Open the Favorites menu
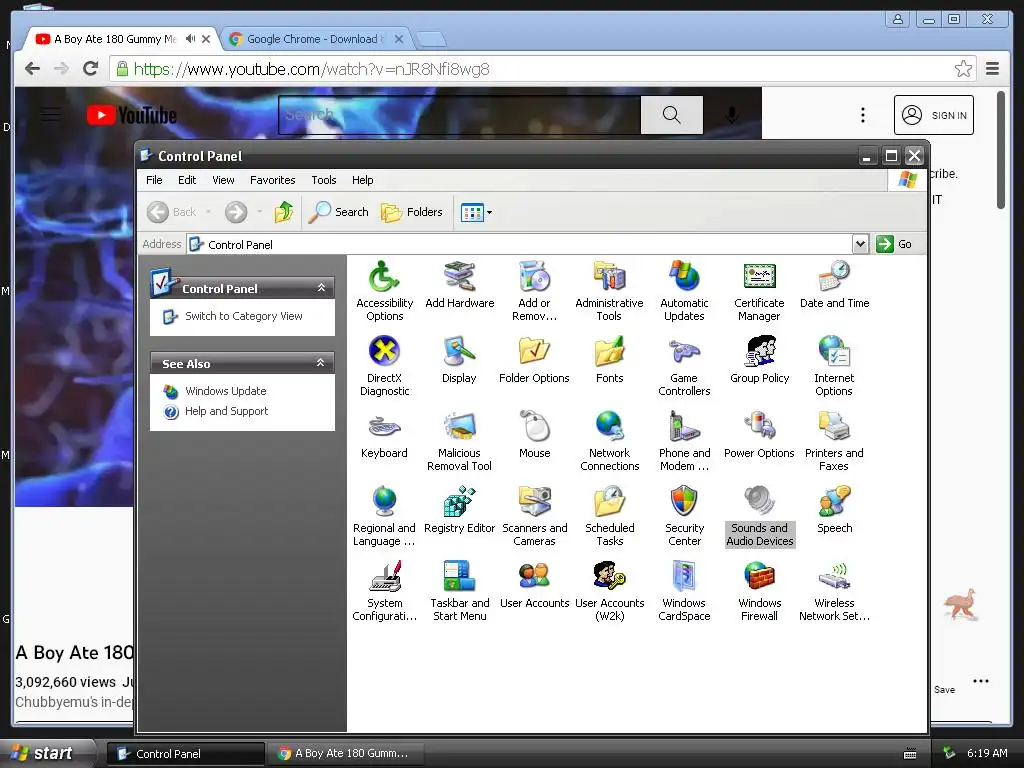This screenshot has width=1024, height=768. pyautogui.click(x=272, y=180)
